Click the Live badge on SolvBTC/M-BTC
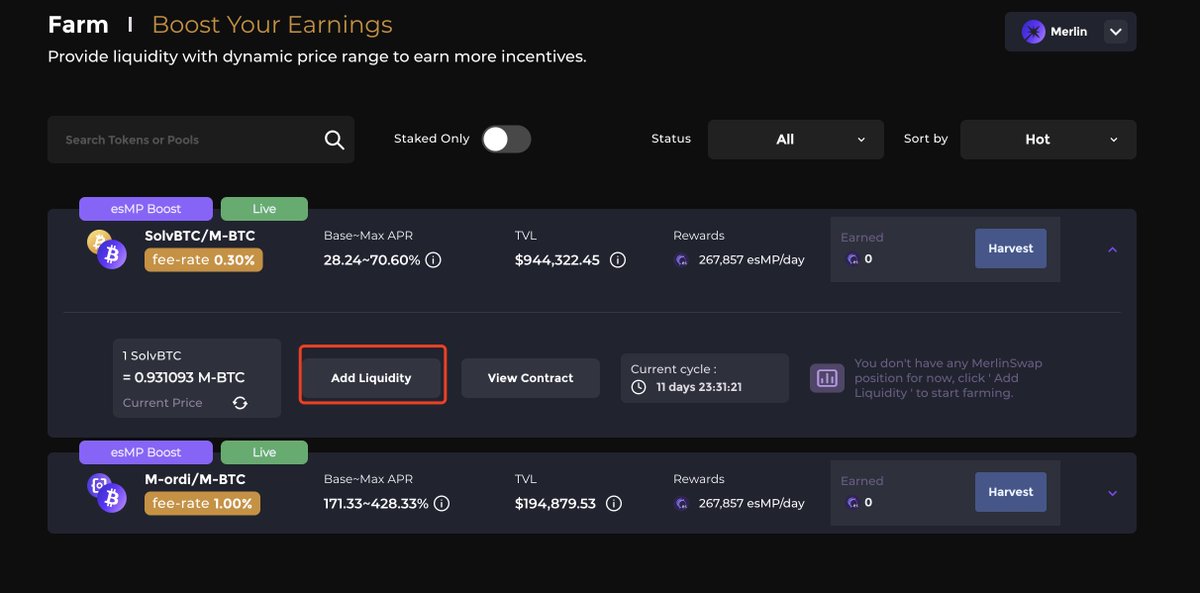Image resolution: width=1200 pixels, height=593 pixels. (x=264, y=209)
